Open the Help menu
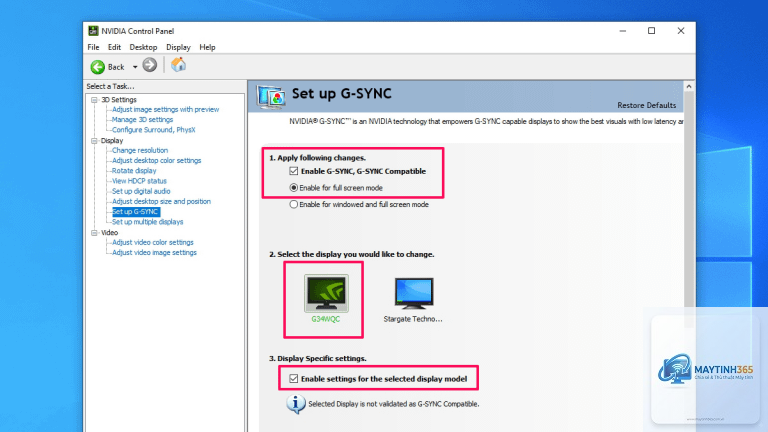The height and width of the screenshot is (432, 768). click(207, 48)
